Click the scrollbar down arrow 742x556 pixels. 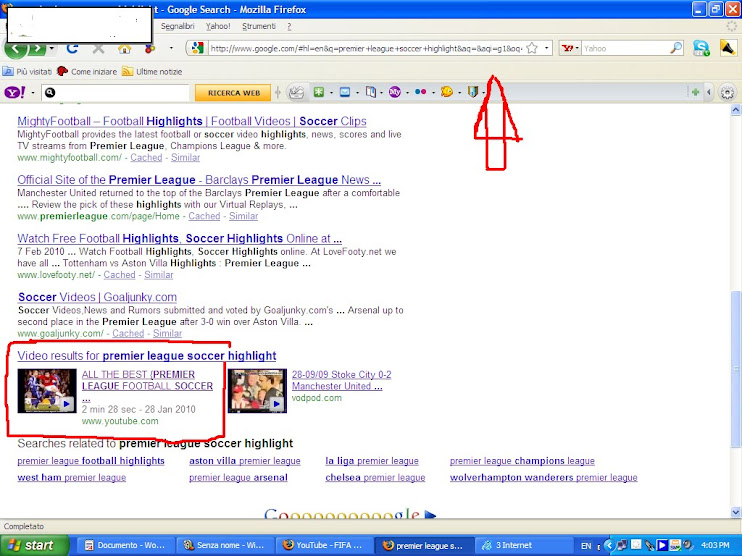click(735, 512)
